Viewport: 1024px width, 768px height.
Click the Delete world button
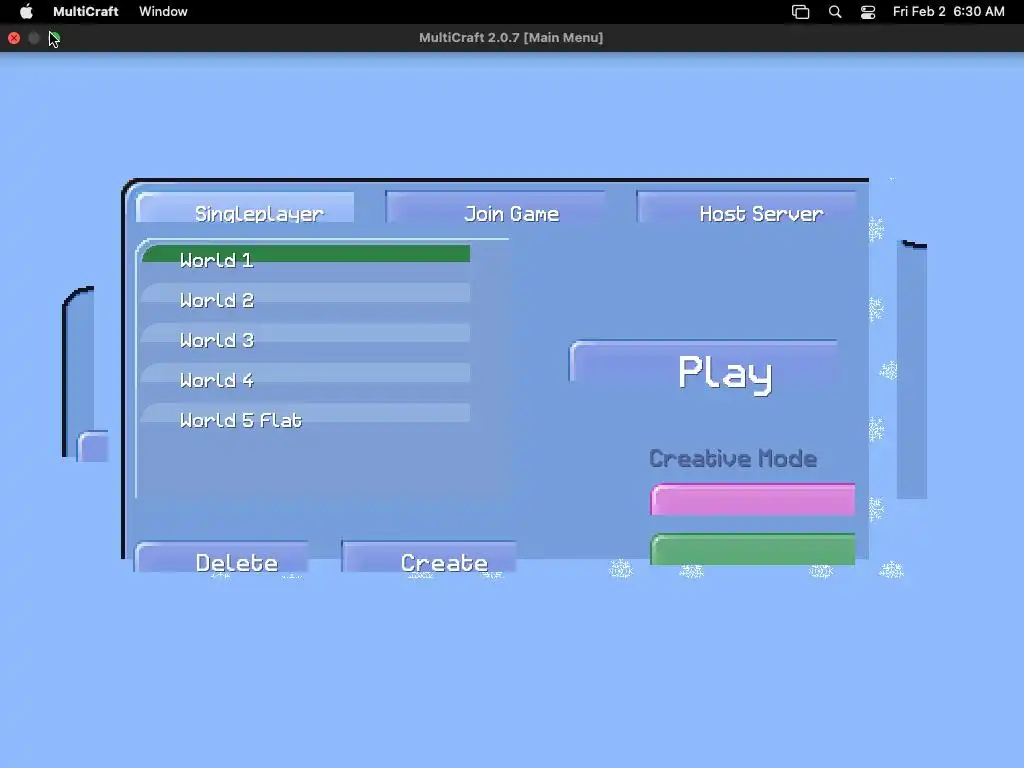pyautogui.click(x=221, y=558)
